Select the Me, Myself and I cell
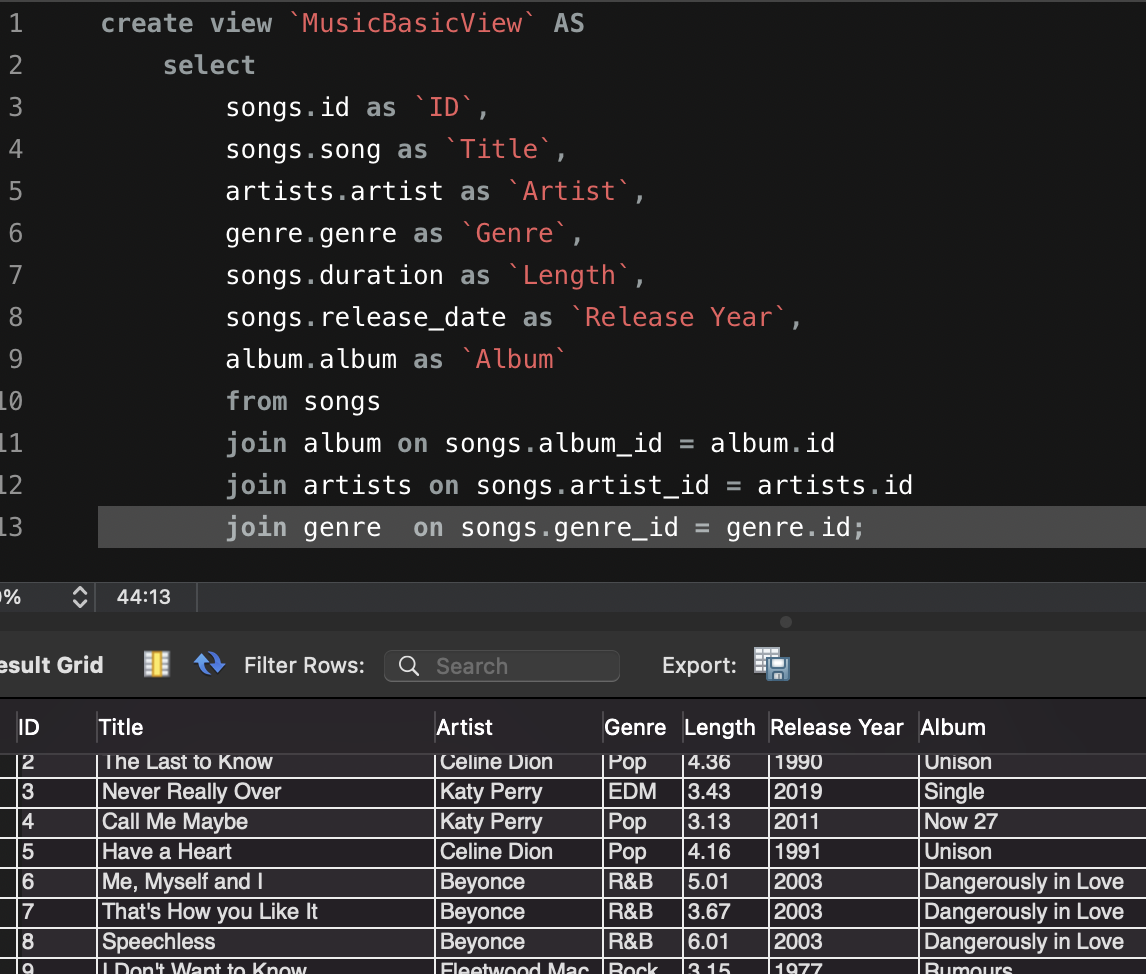The width and height of the screenshot is (1146, 974). click(265, 882)
